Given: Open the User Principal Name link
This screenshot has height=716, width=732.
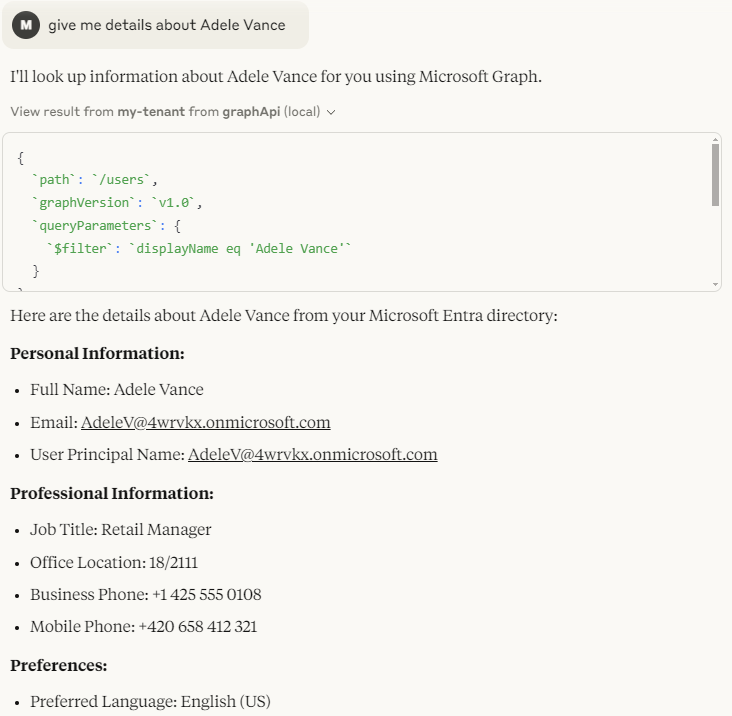Looking at the screenshot, I should (x=312, y=454).
